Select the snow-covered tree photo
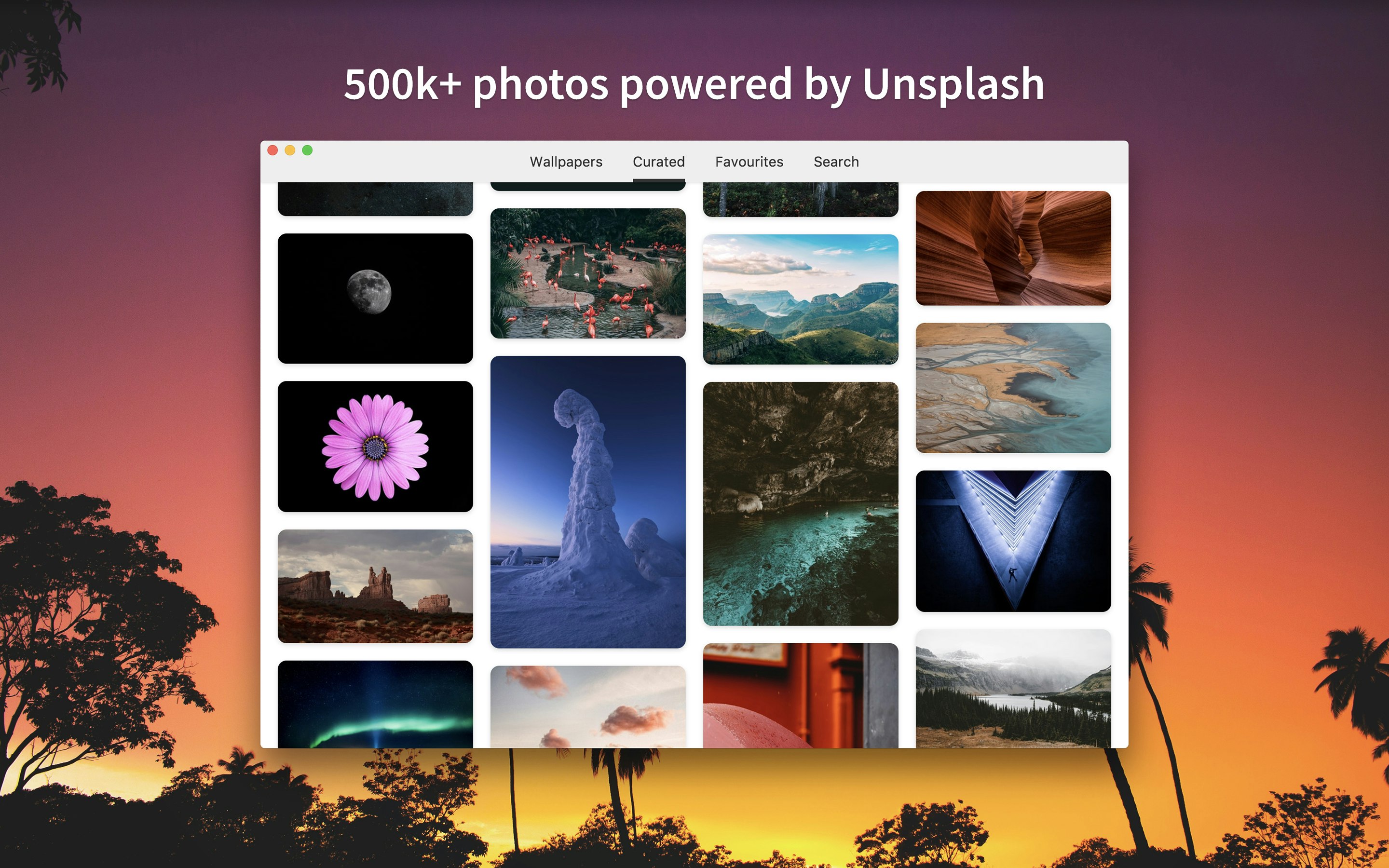This screenshot has height=868, width=1389. (x=588, y=502)
